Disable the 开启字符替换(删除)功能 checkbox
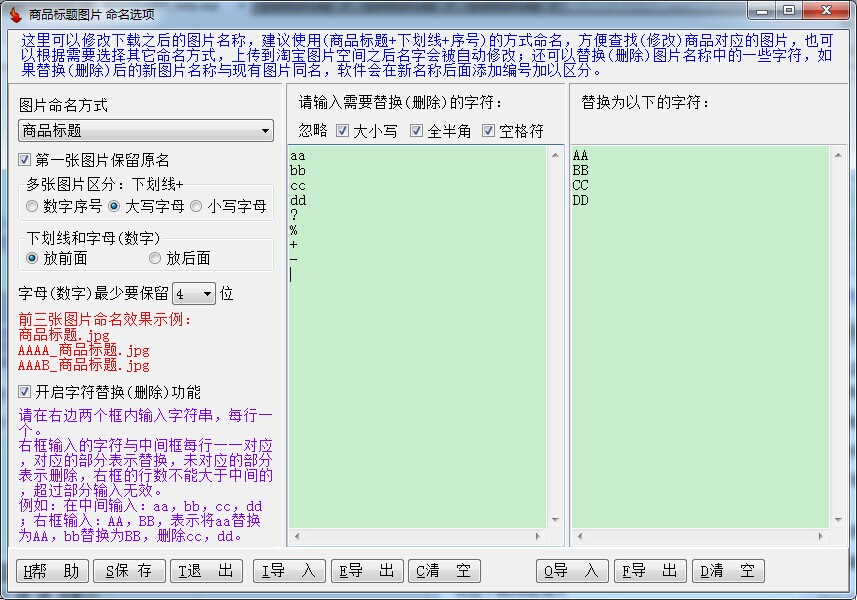Image resolution: width=857 pixels, height=600 pixels. tap(25, 392)
